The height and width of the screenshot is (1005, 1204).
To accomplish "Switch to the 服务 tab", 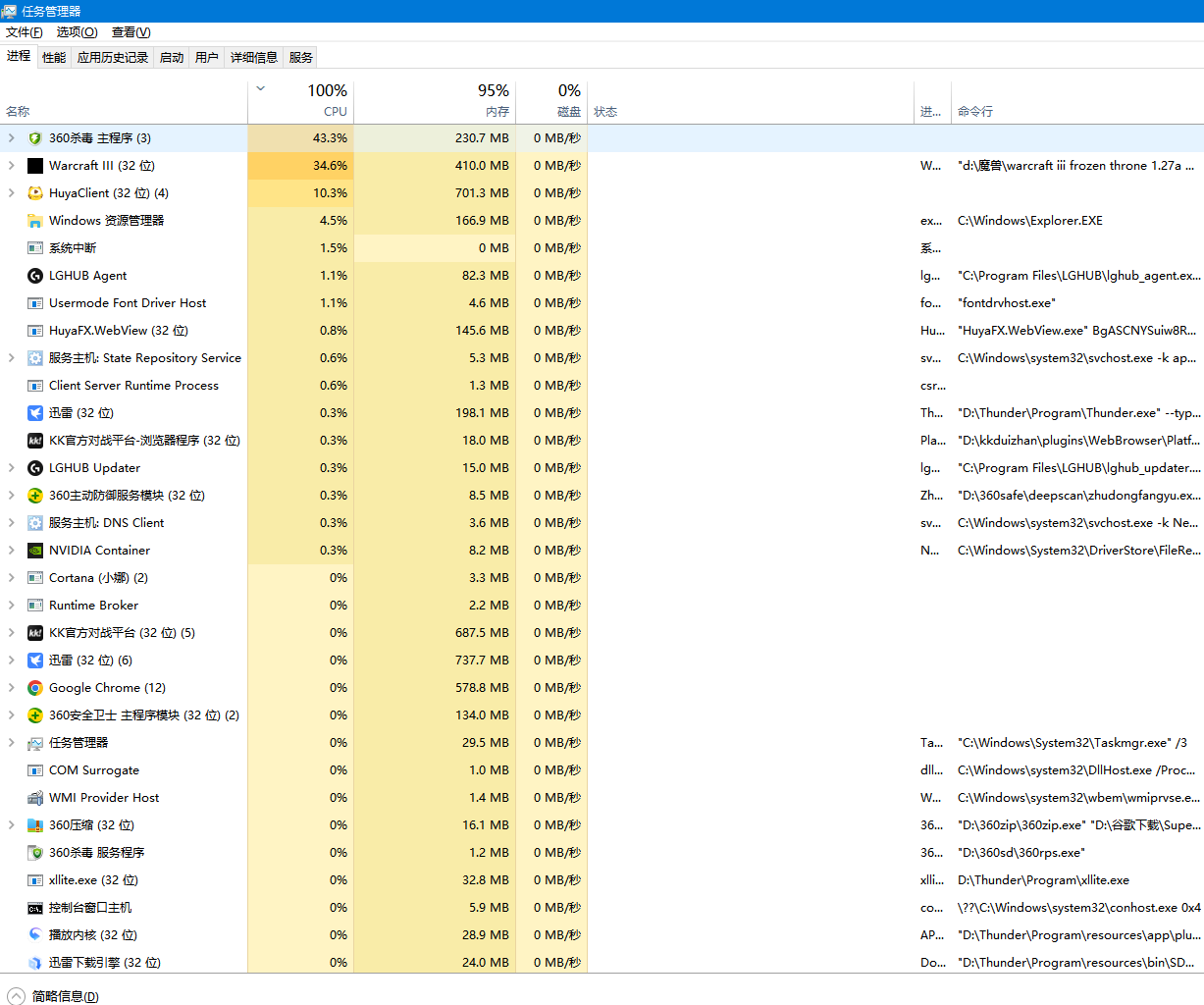I will pos(301,57).
